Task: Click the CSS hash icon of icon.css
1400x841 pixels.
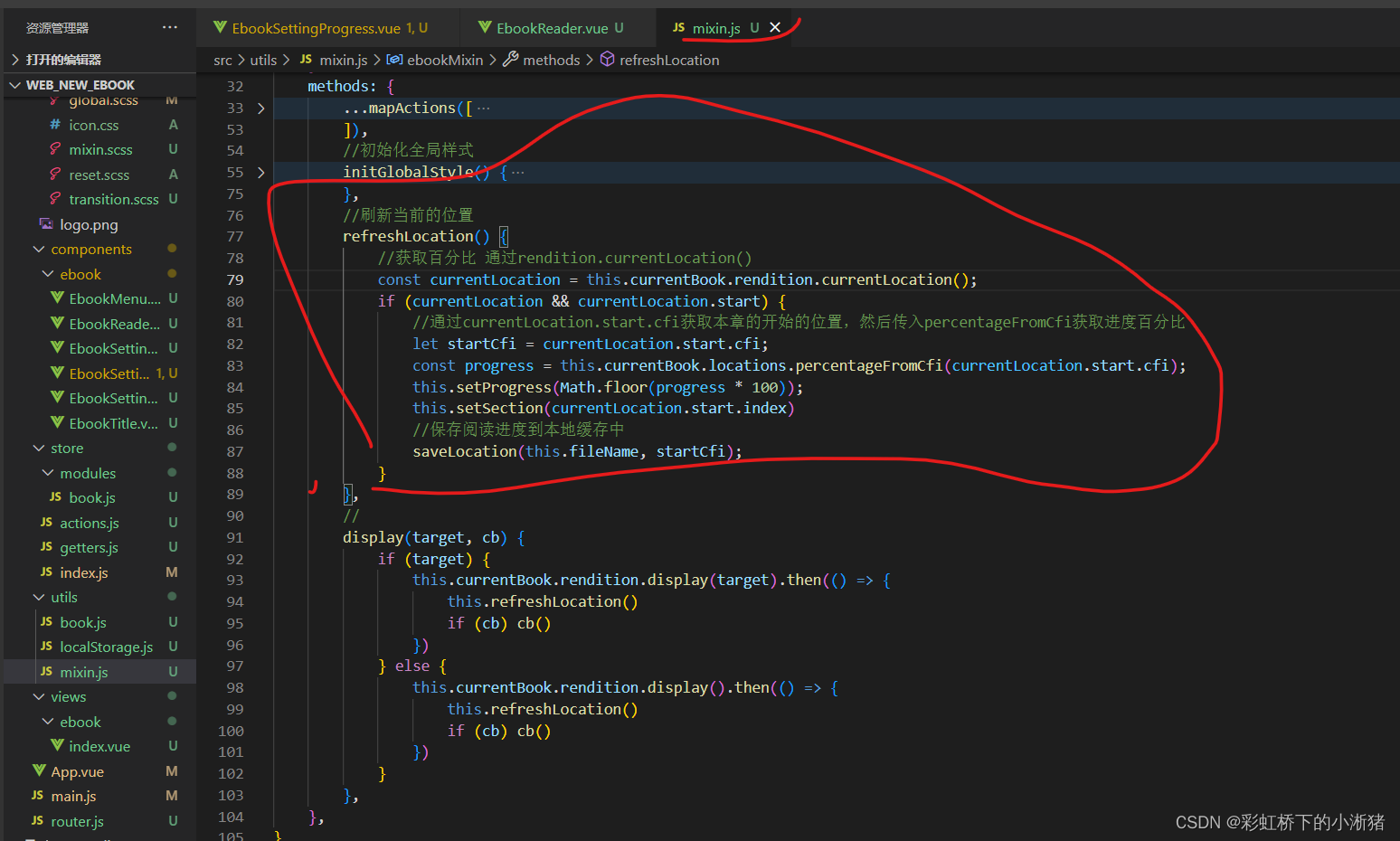Action: [x=55, y=125]
